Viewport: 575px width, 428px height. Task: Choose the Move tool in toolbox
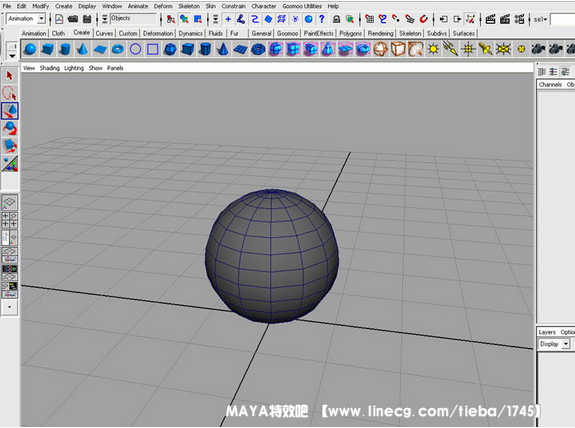[x=10, y=111]
